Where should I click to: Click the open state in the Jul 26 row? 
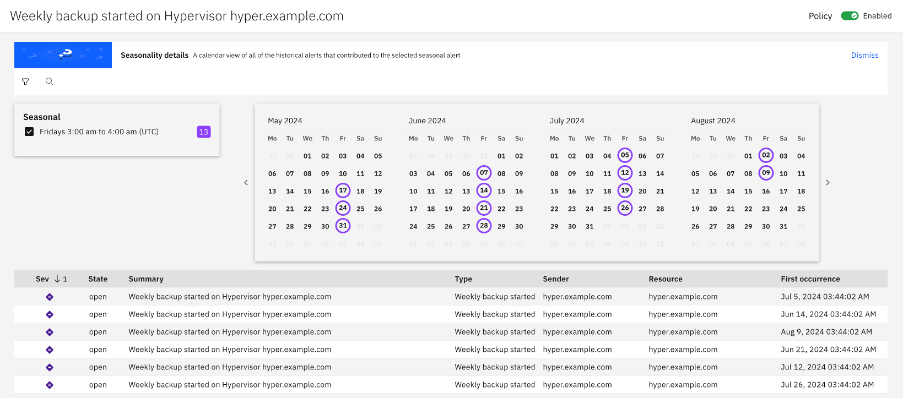(98, 385)
